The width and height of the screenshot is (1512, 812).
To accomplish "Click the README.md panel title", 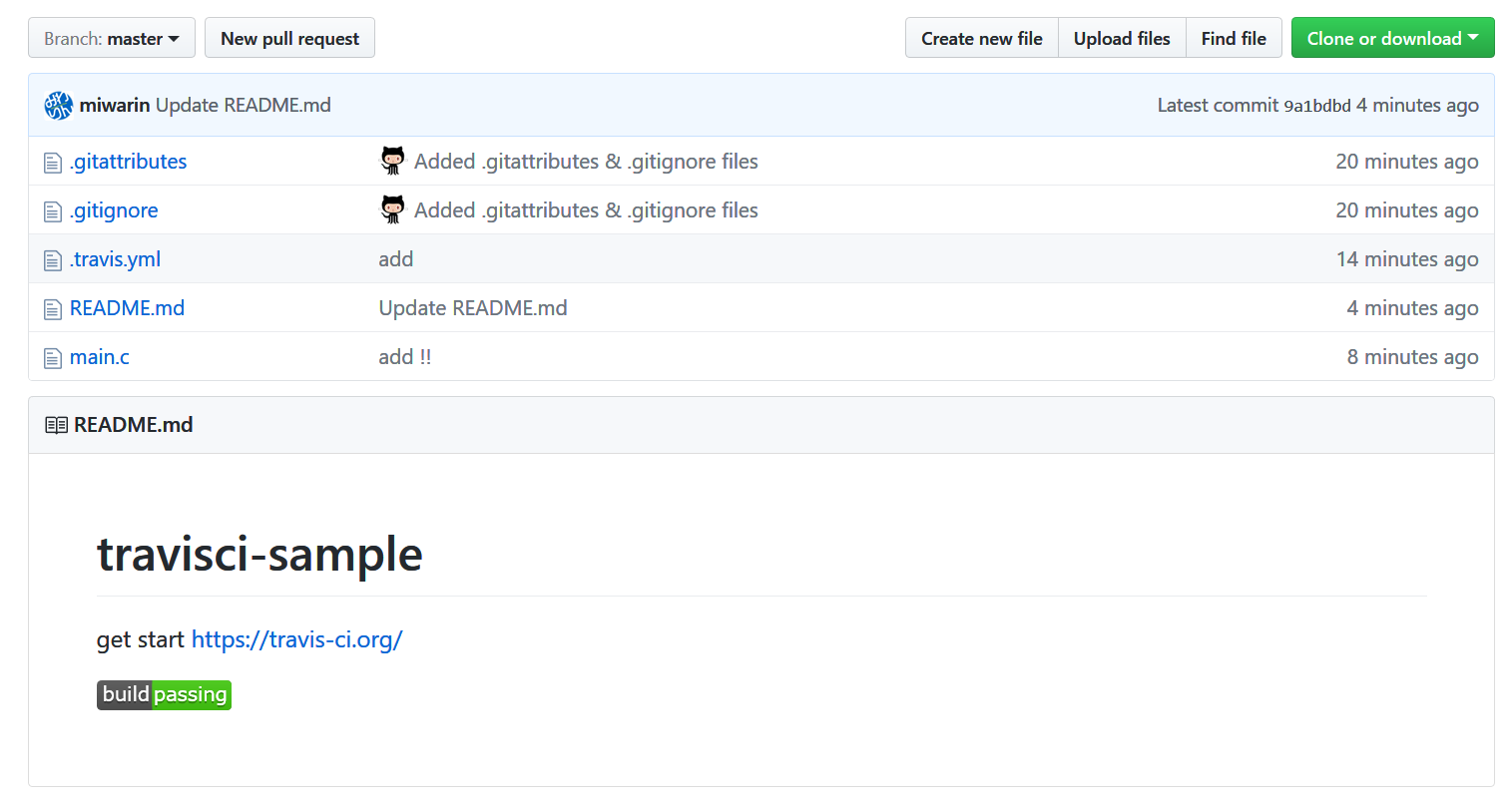I will coord(134,425).
